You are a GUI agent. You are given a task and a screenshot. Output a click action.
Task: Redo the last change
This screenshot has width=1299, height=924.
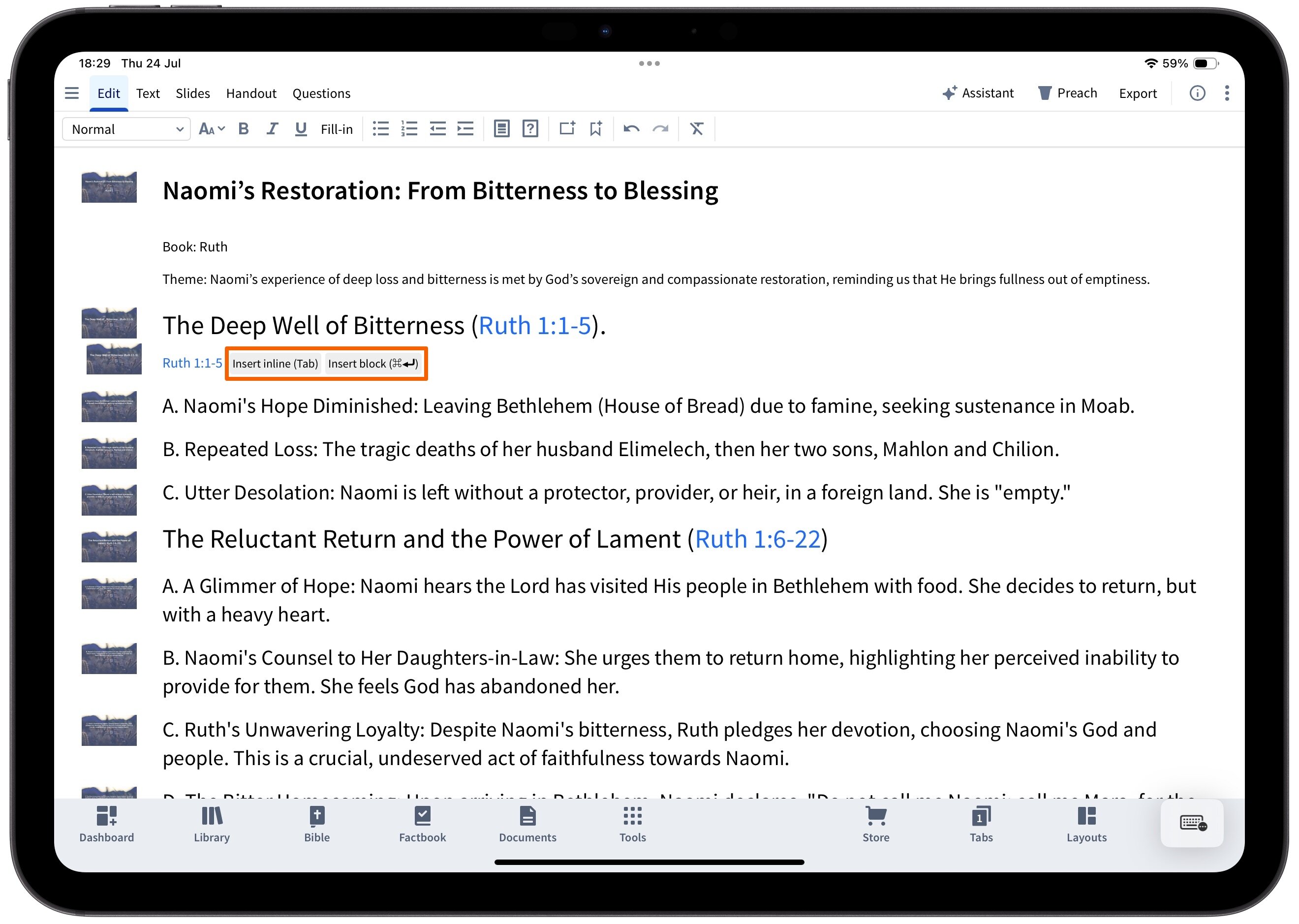pyautogui.click(x=661, y=129)
